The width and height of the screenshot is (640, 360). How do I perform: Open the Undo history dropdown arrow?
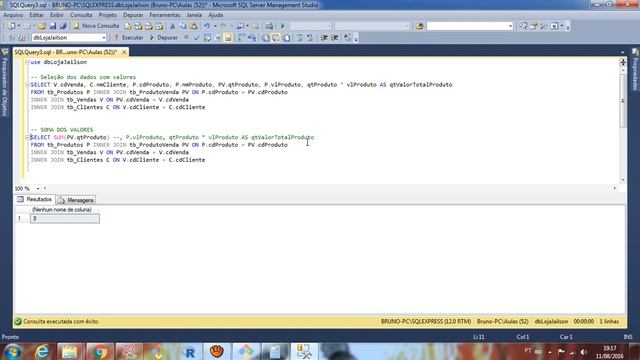[215, 26]
